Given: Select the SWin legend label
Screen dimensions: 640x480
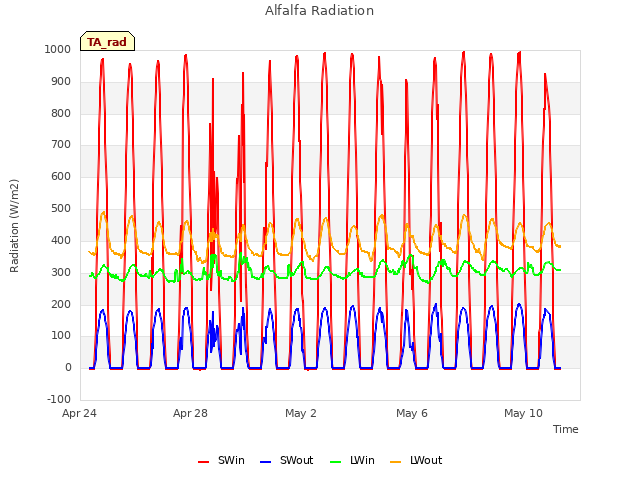Looking at the screenshot, I should pyautogui.click(x=231, y=460).
